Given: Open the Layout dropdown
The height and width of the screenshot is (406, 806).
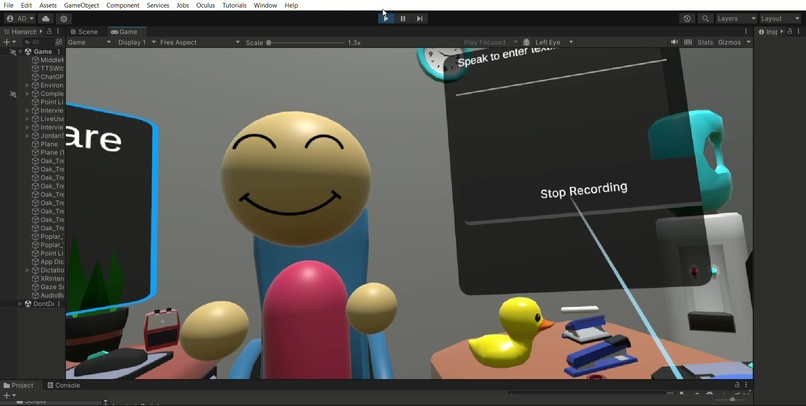Looking at the screenshot, I should click(780, 19).
